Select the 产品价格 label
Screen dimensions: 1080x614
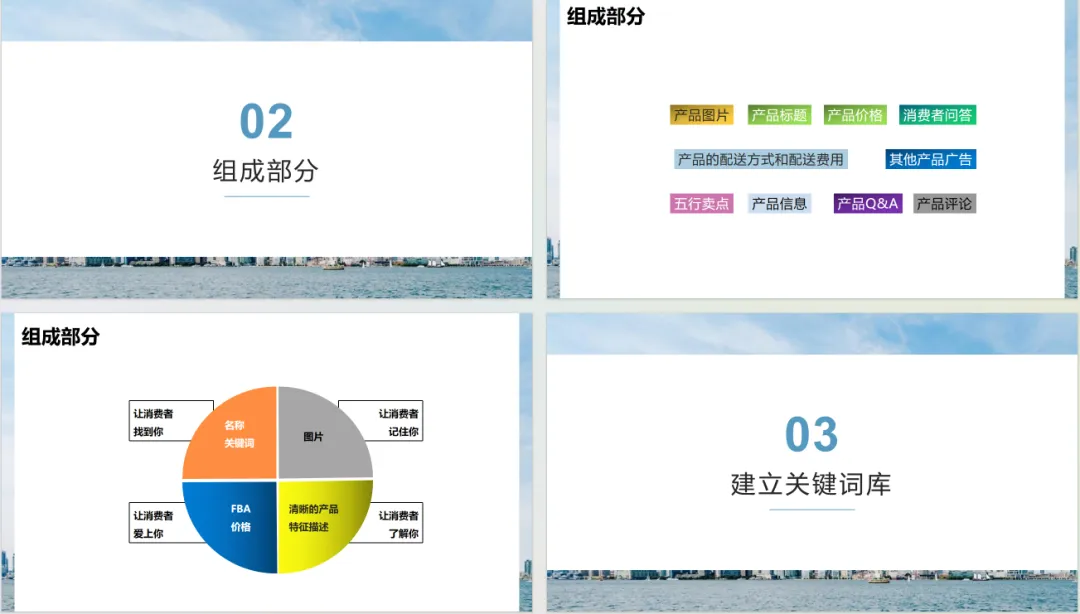click(x=855, y=115)
